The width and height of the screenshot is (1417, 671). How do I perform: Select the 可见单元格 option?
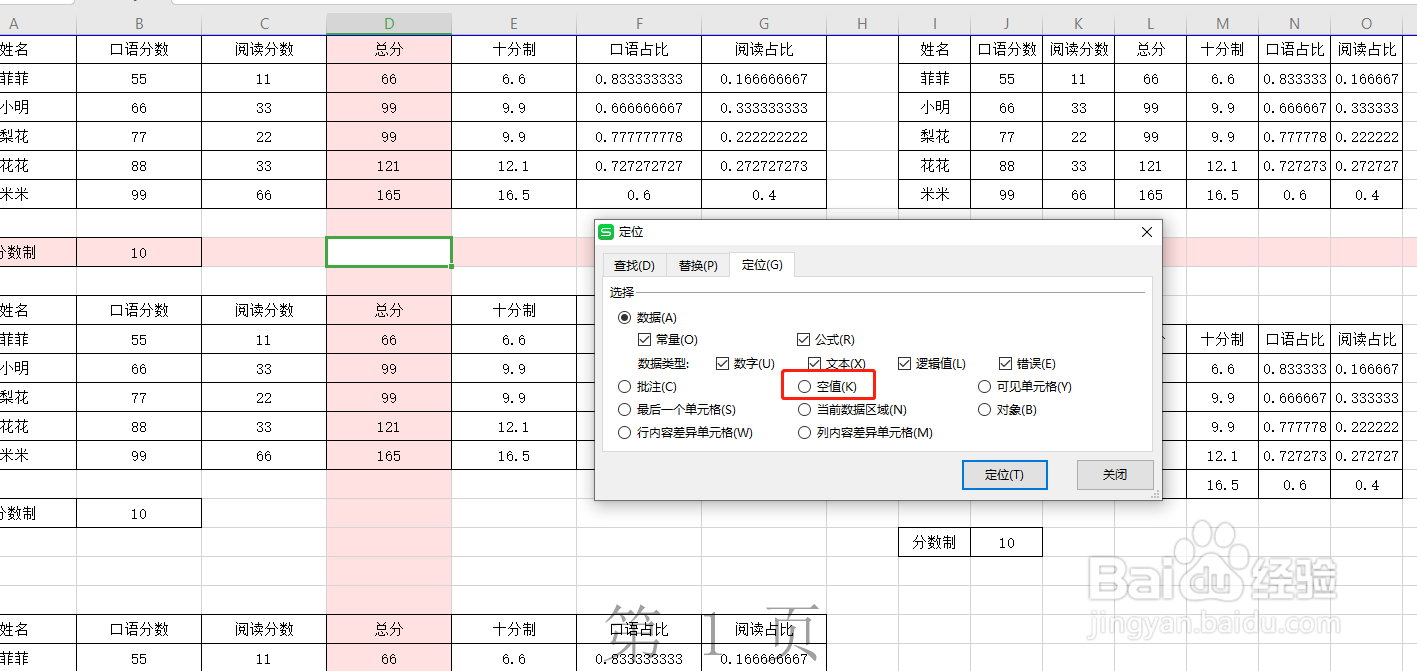(984, 385)
